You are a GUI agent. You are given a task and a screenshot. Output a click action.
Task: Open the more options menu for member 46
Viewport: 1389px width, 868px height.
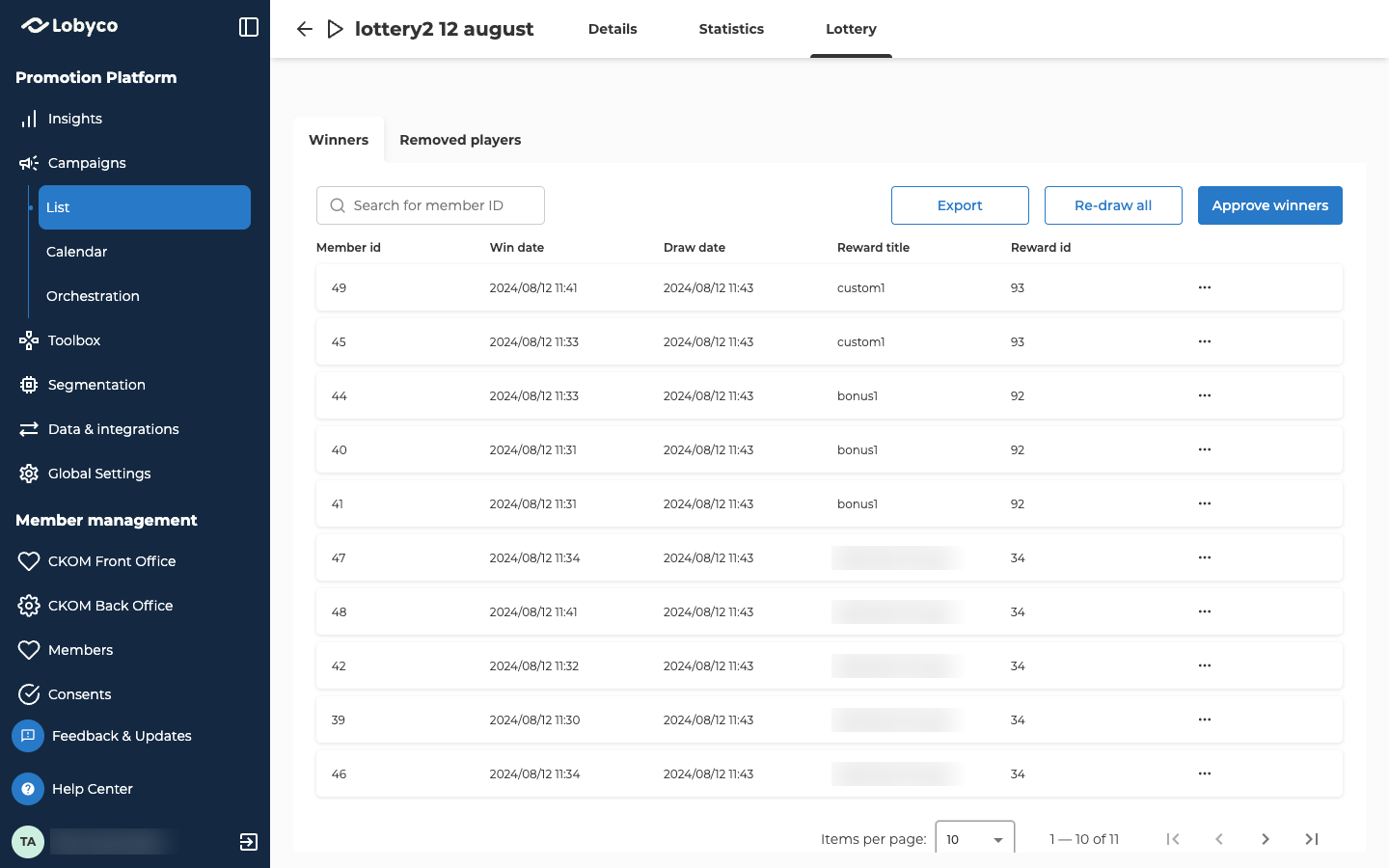tap(1205, 773)
